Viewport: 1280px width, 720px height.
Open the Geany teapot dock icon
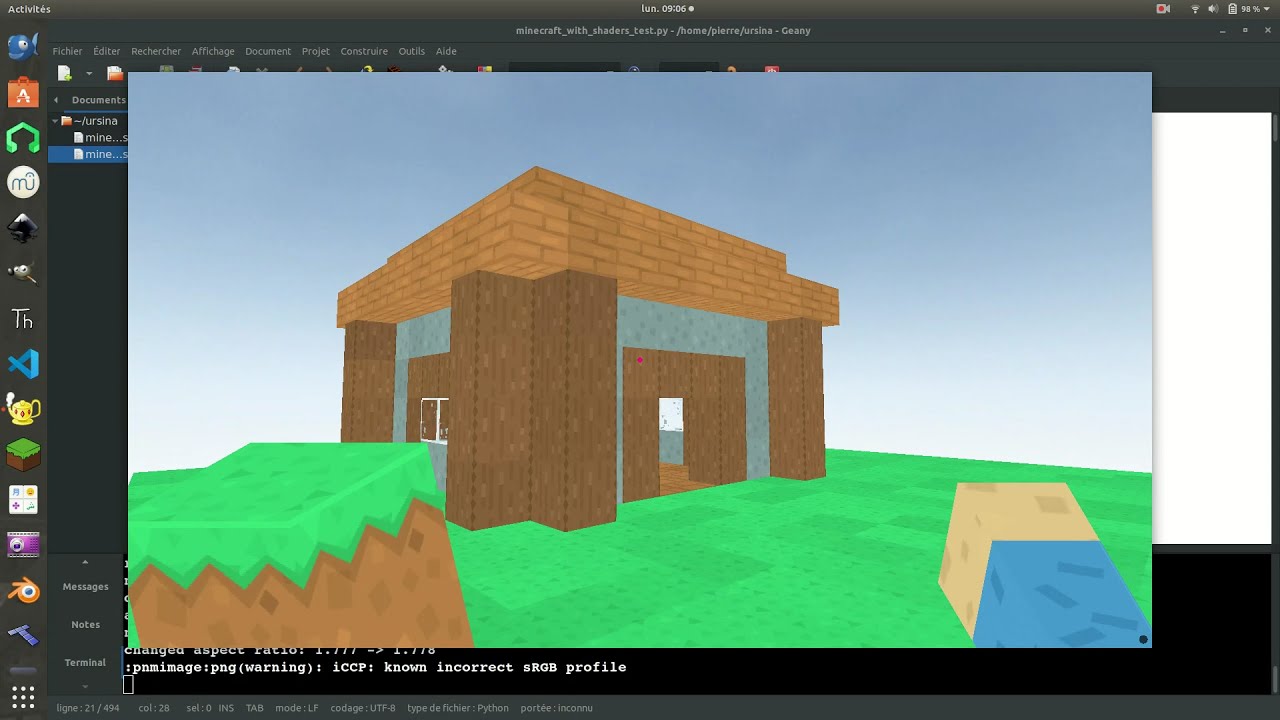tap(23, 409)
